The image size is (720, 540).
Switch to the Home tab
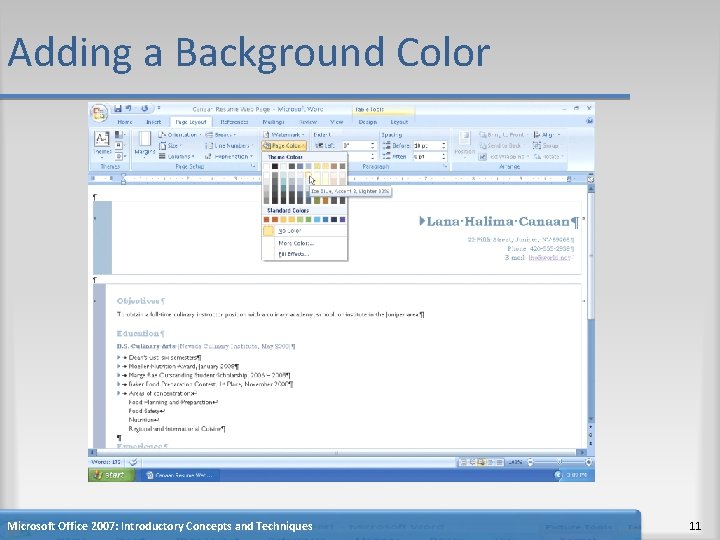click(124, 122)
